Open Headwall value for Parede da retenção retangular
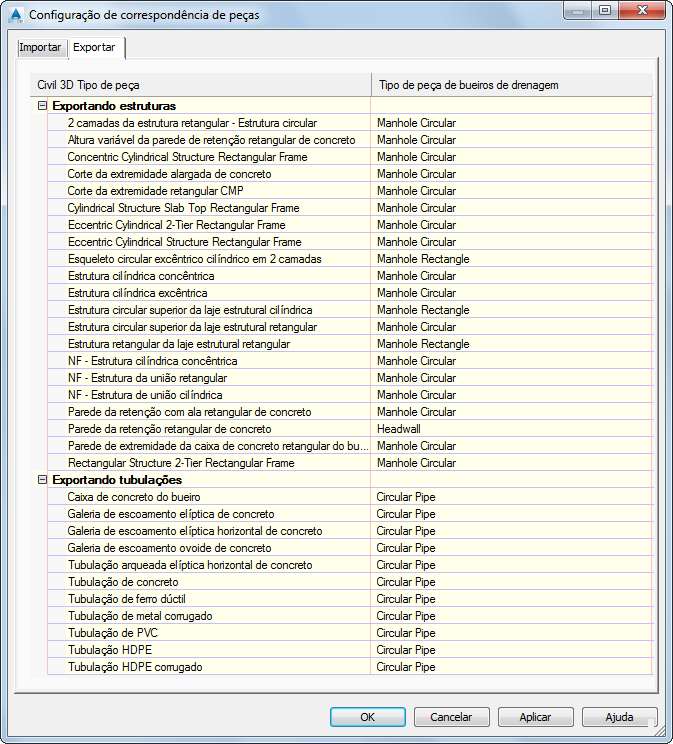 [x=512, y=429]
